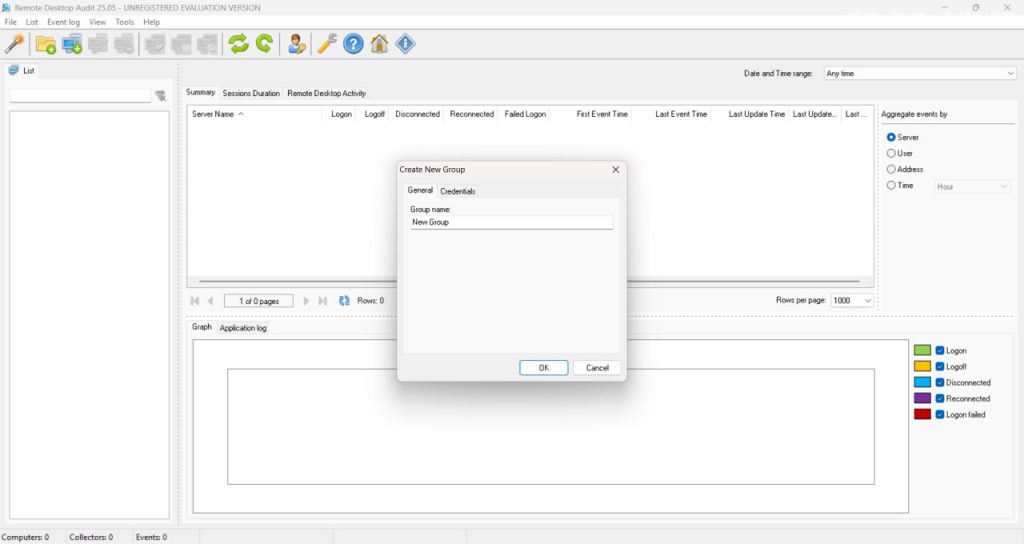Click the Disconnected column header in table
The height and width of the screenshot is (544, 1024).
(x=417, y=114)
